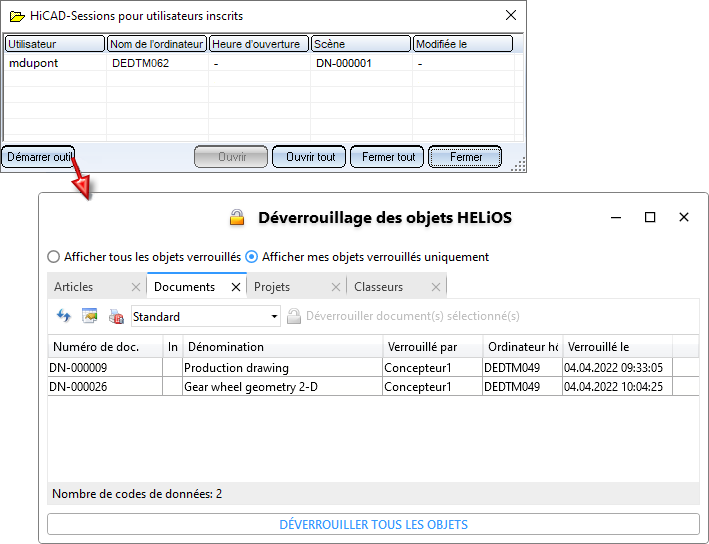The image size is (709, 544).
Task: Click the grayed padlock icon beside Déverrouiller document(s)
Action: [294, 316]
